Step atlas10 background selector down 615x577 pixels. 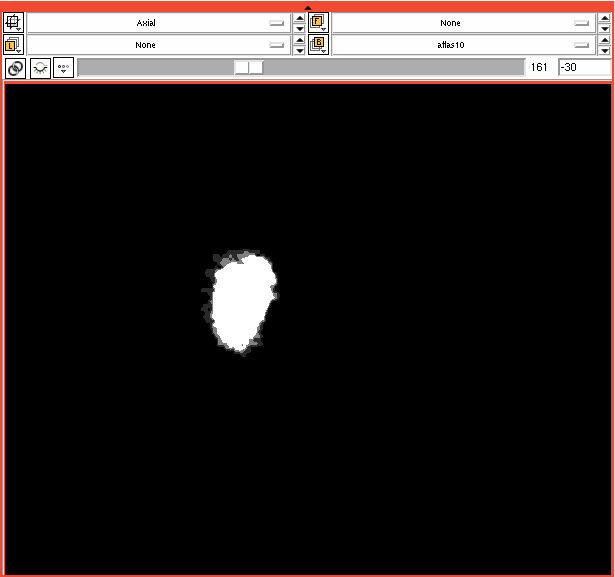pos(605,50)
